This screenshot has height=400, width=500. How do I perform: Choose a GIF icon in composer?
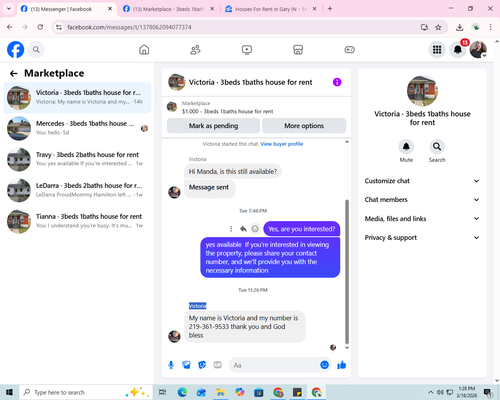point(217,365)
